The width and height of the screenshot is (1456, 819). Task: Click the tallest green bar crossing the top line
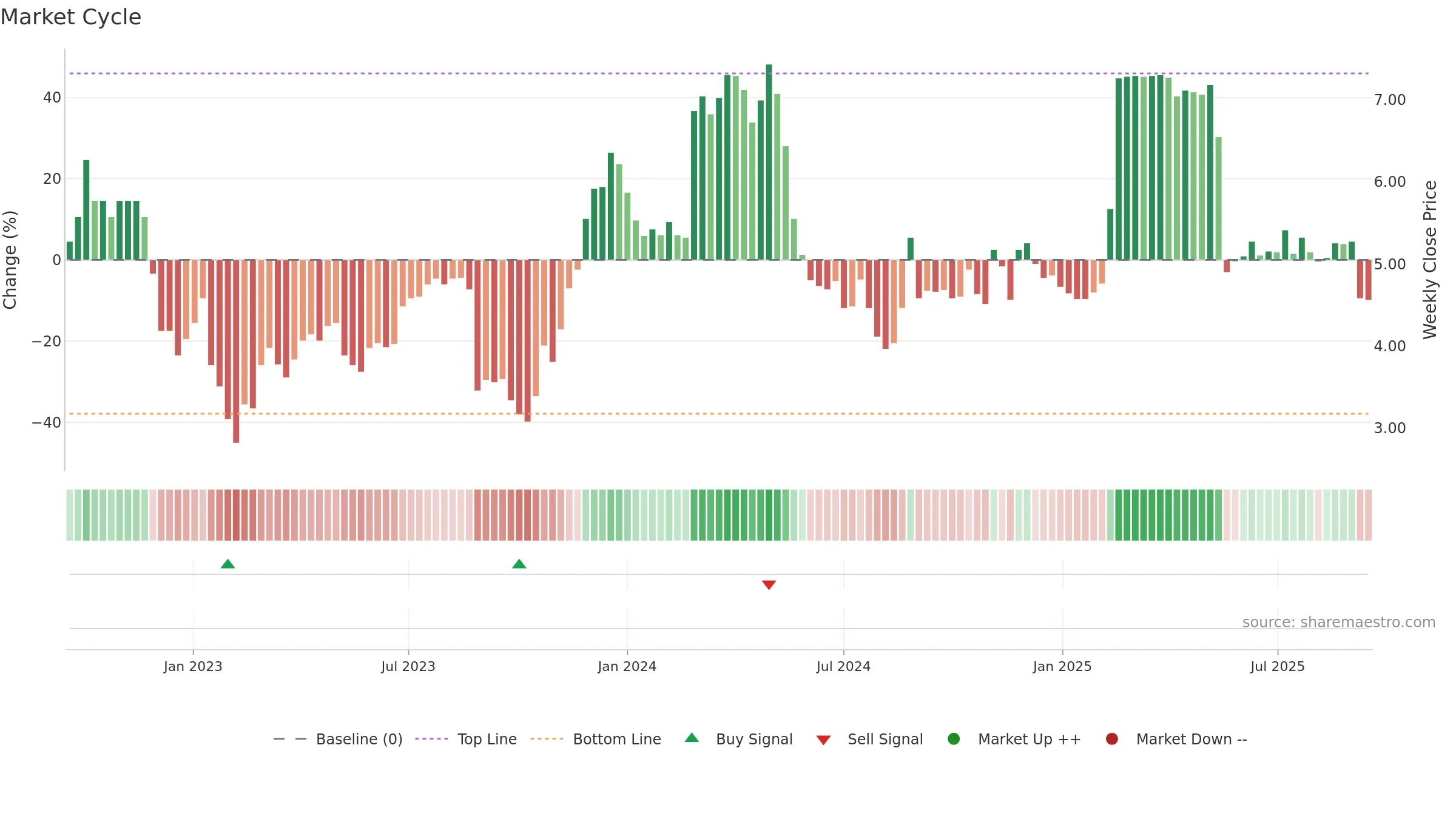point(769,162)
